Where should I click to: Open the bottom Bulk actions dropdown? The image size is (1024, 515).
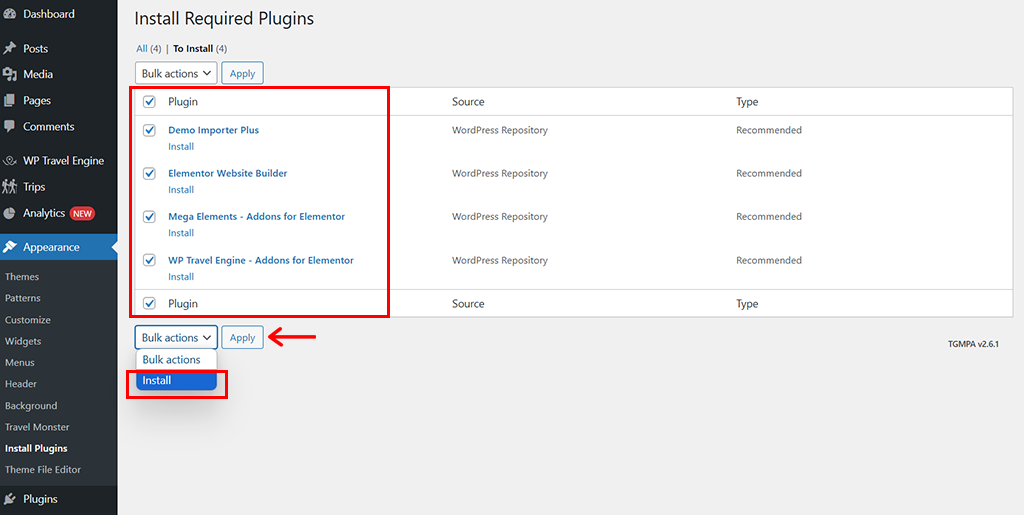[x=176, y=338]
